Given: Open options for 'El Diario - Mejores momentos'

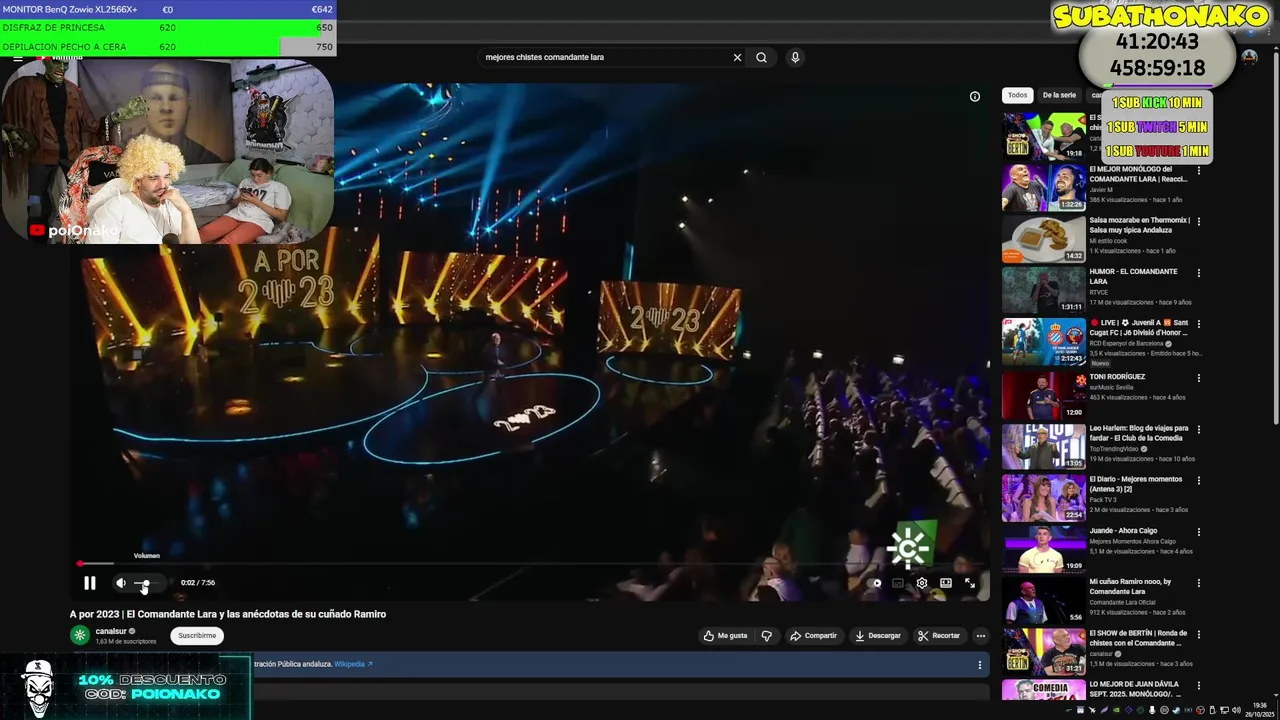Looking at the screenshot, I should coord(1199,480).
